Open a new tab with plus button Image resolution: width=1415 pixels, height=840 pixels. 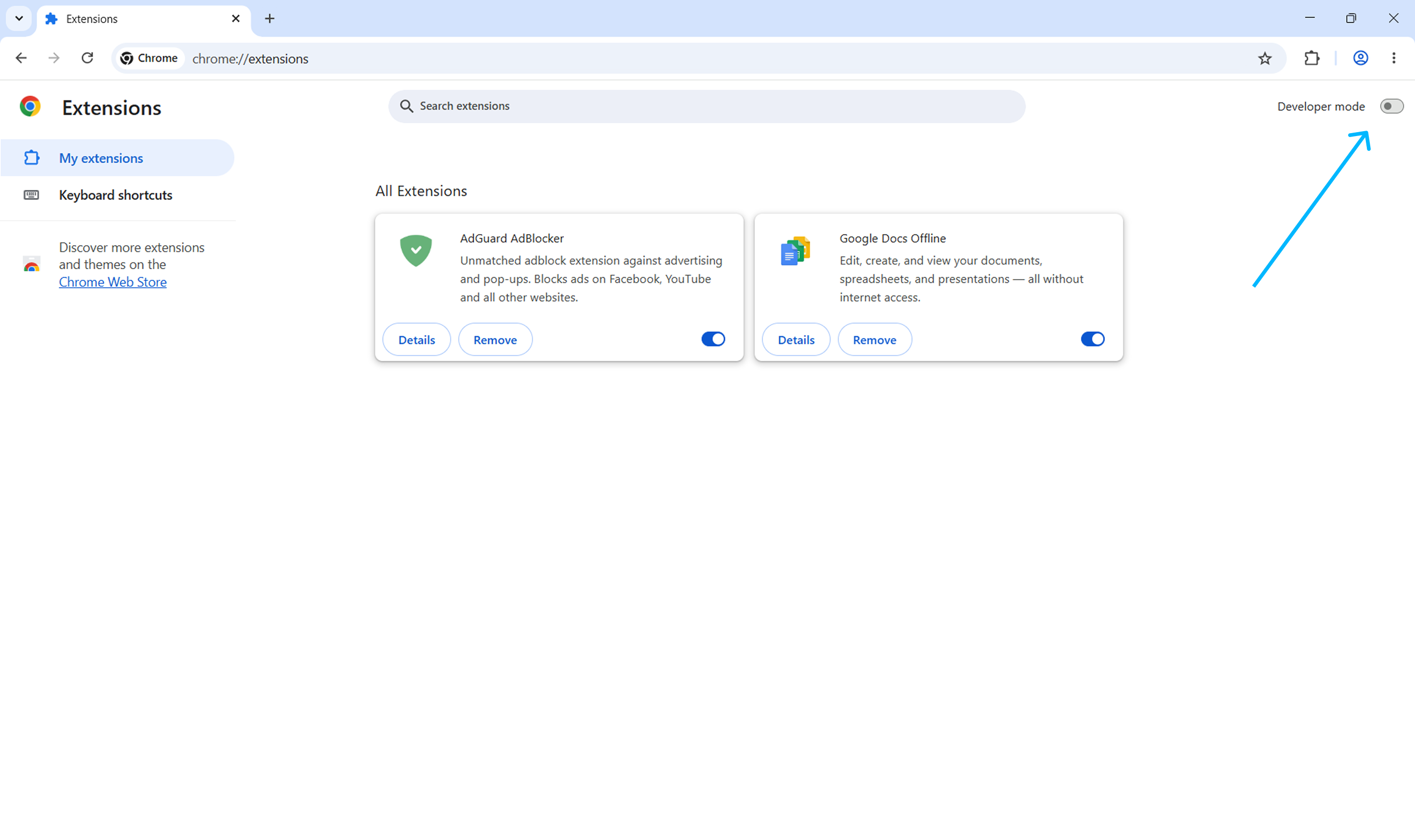click(269, 19)
